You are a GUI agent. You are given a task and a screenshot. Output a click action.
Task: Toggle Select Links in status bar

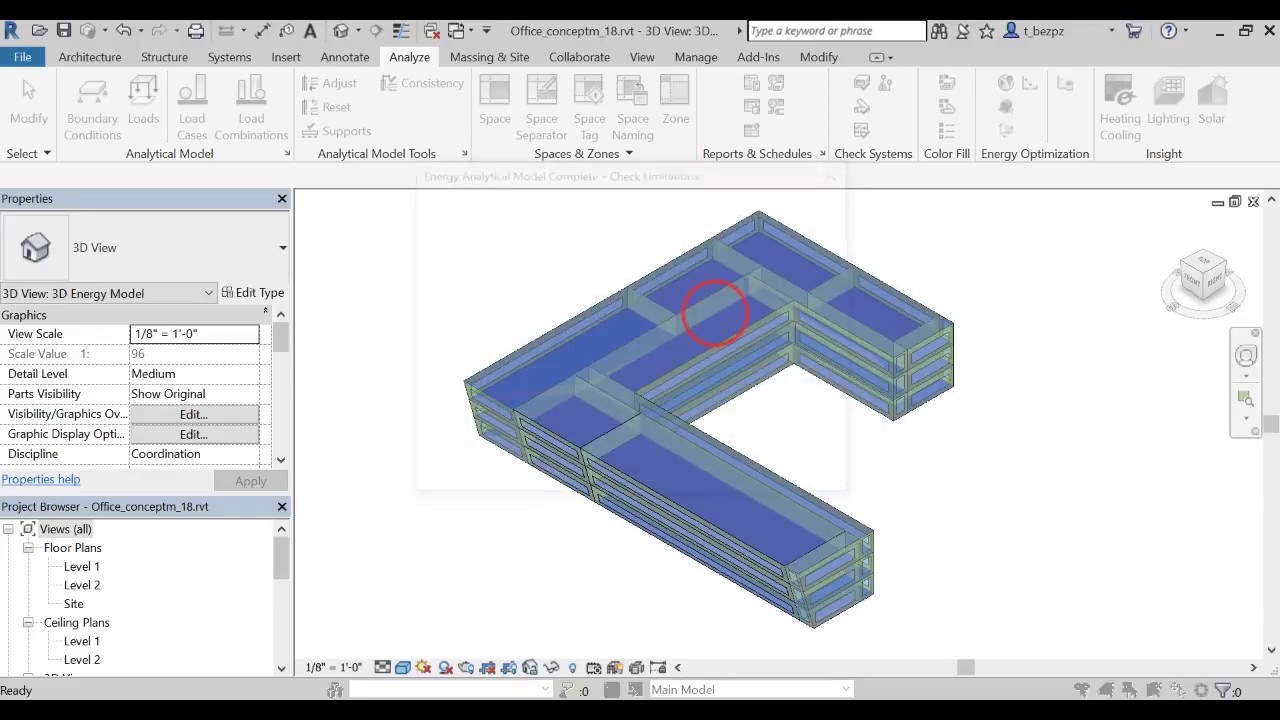(1081, 690)
